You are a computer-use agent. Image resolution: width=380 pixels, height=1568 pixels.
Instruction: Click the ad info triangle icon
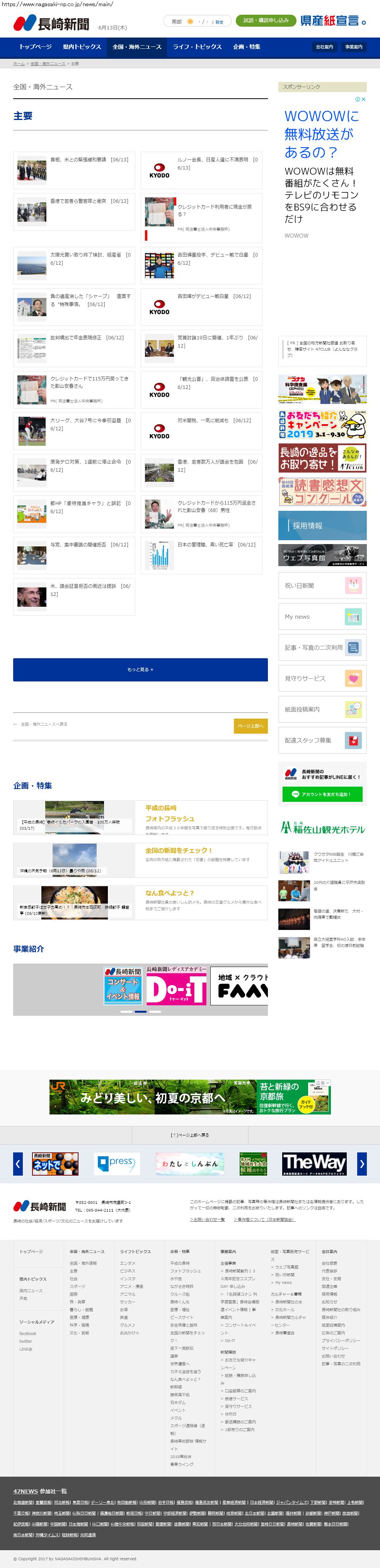click(358, 99)
